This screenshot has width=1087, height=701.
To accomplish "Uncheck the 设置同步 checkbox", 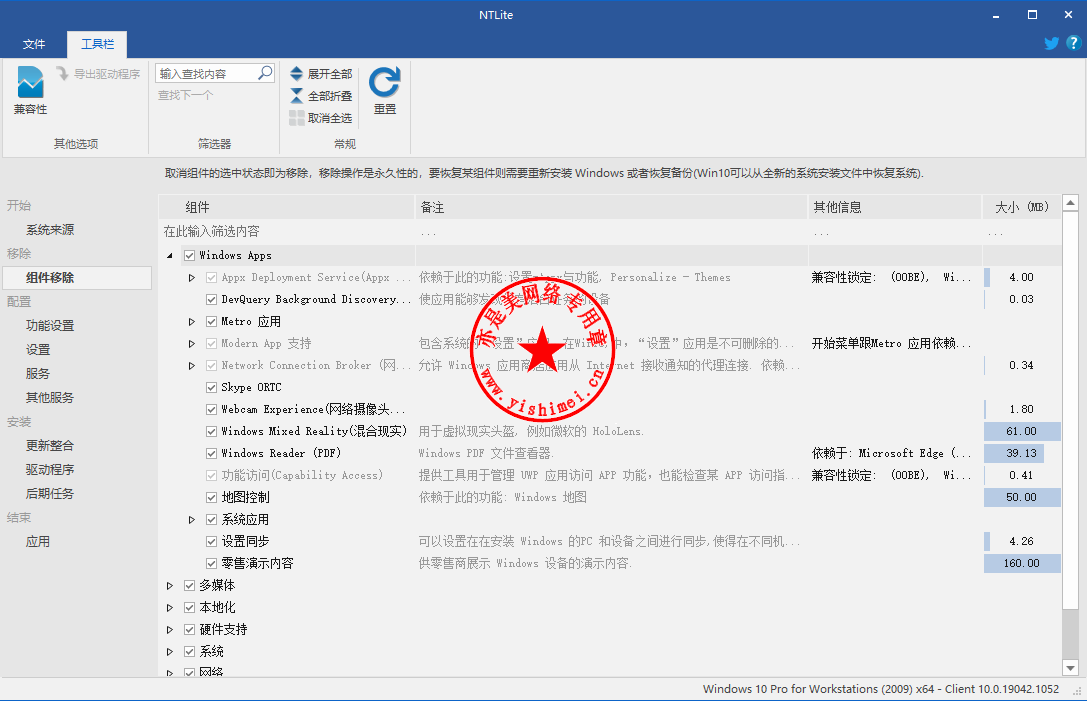I will (x=211, y=542).
